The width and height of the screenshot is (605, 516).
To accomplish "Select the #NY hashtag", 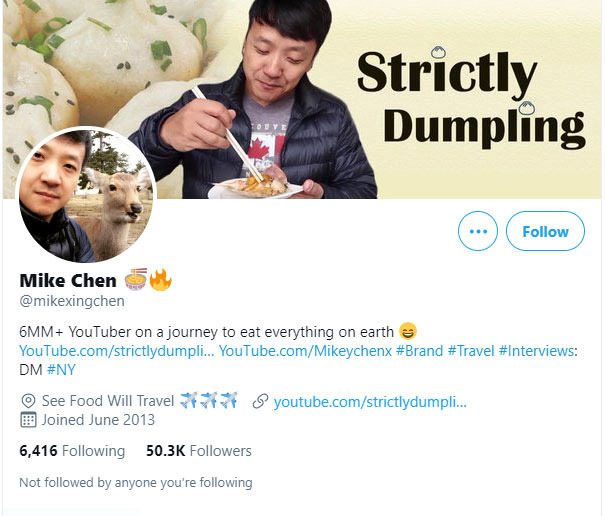I will click(x=61, y=370).
